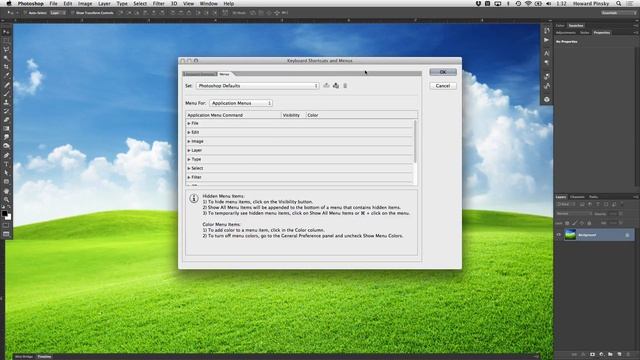This screenshot has width=640, height=360.
Task: Open the Character panel 'A' icon
Action: point(547,53)
